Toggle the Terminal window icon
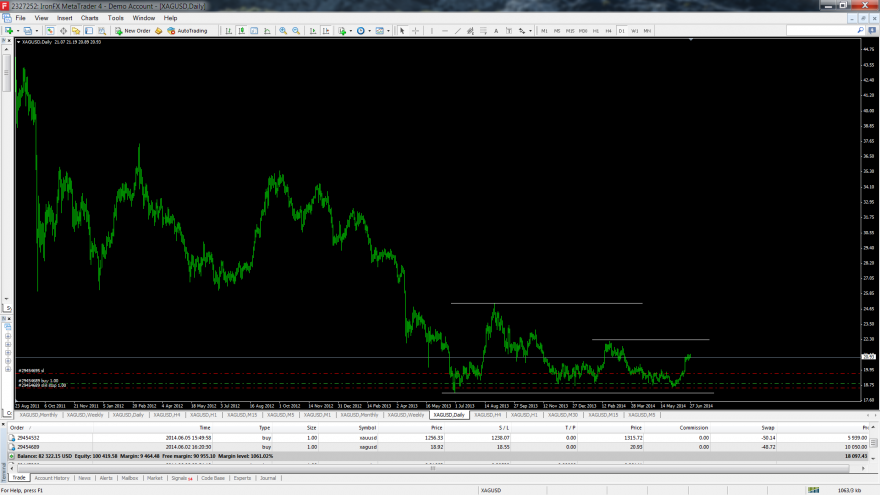This screenshot has width=880, height=495. [89, 31]
